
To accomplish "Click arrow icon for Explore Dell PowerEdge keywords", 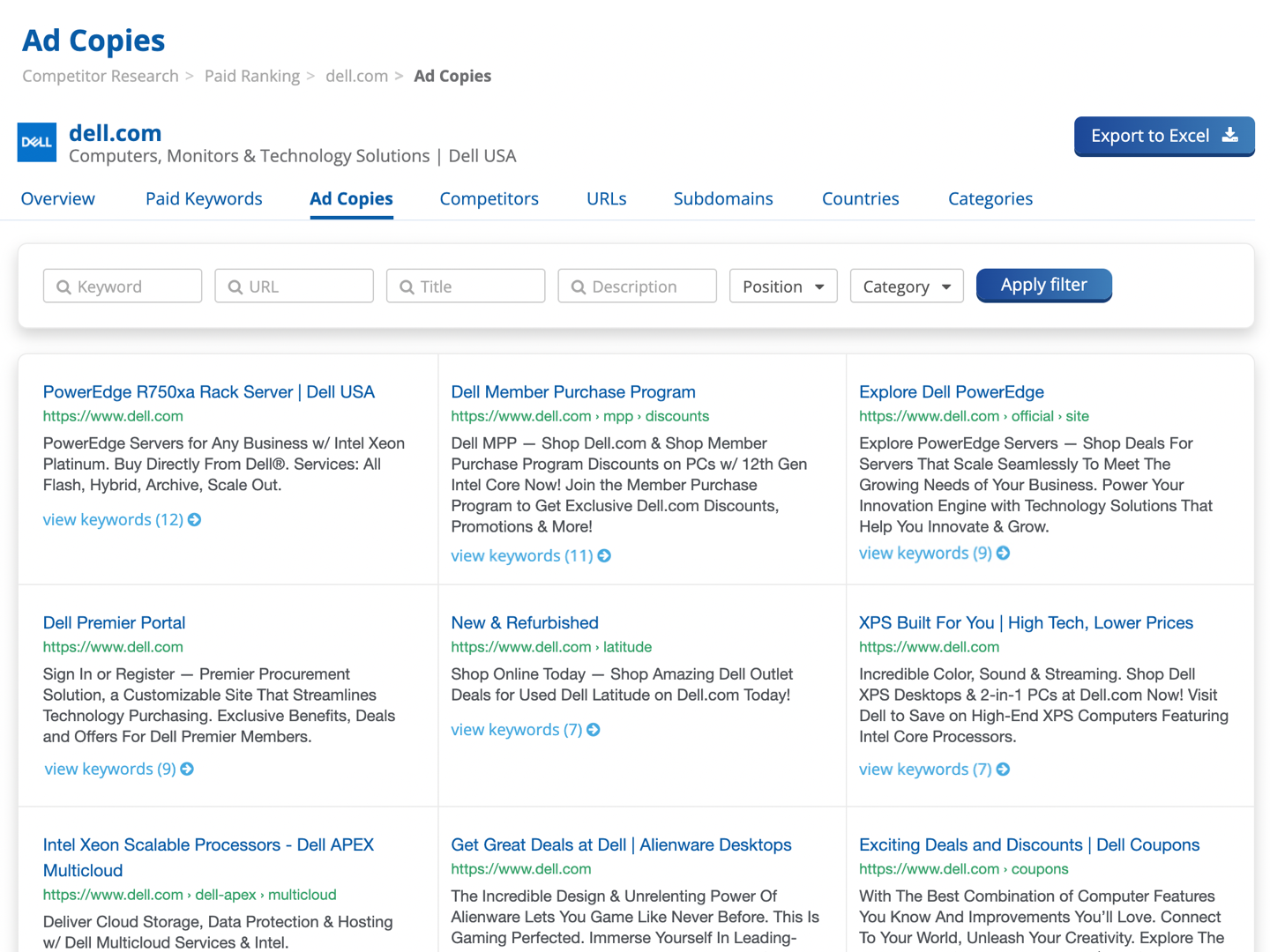I will pos(1003,553).
